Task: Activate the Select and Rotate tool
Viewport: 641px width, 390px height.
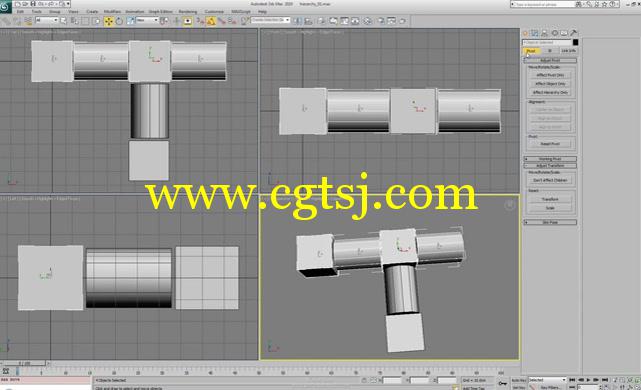Action: pyautogui.click(x=119, y=21)
